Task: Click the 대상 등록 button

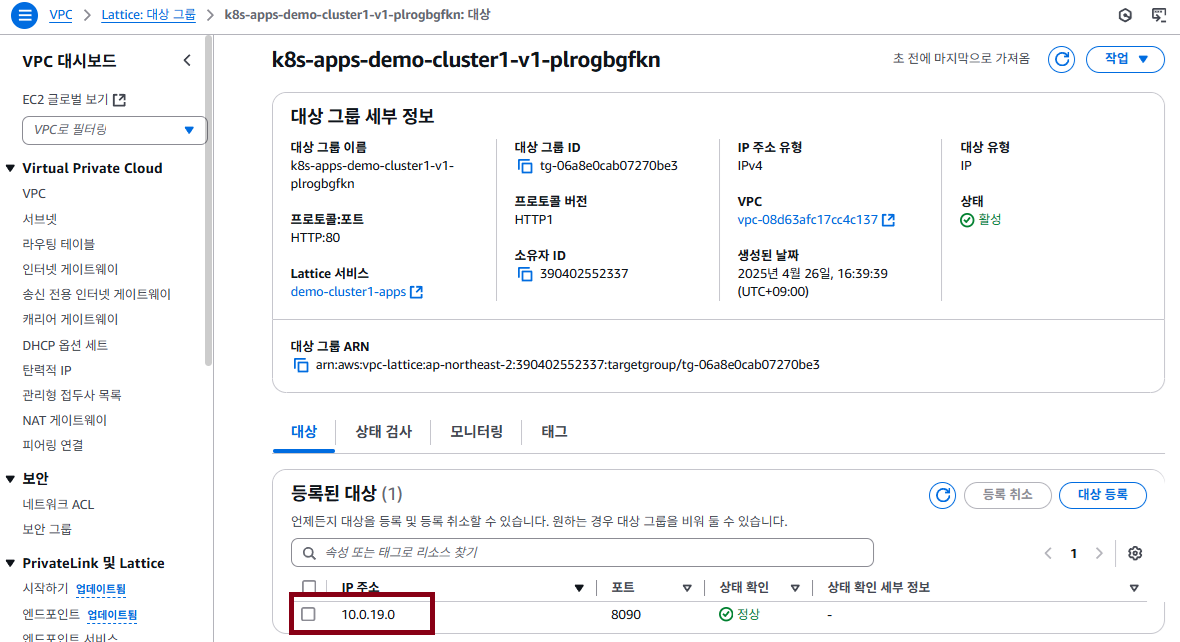Action: [x=1102, y=495]
